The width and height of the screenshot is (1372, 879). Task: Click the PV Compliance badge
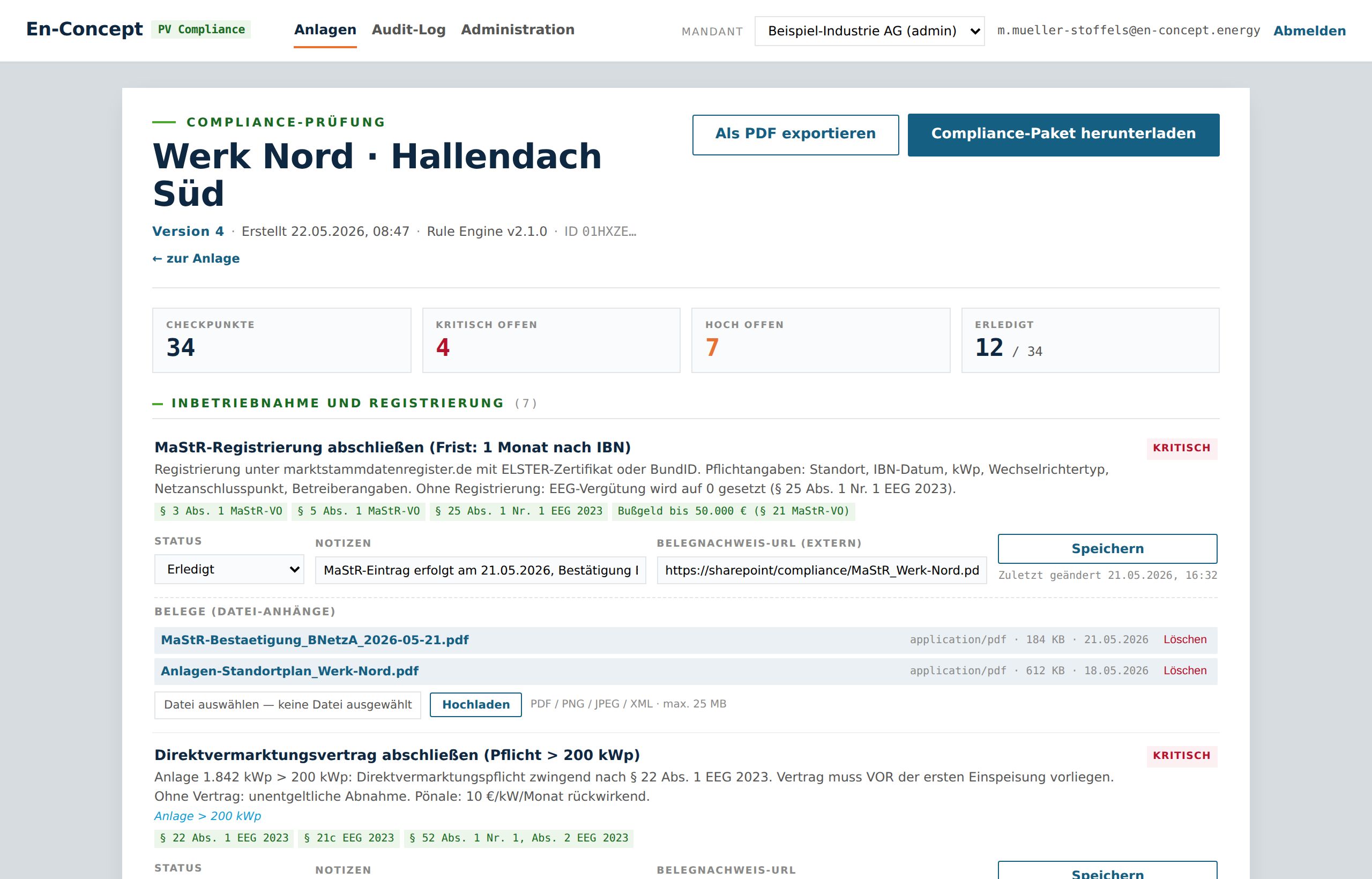click(201, 29)
